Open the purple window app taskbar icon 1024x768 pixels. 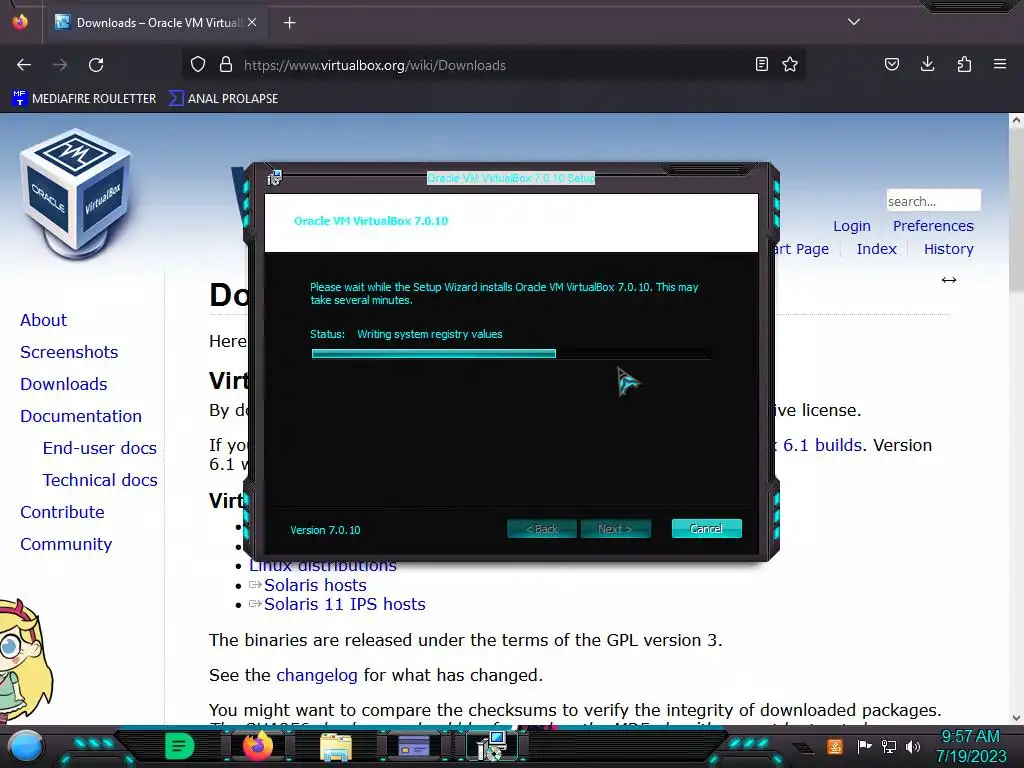point(414,746)
